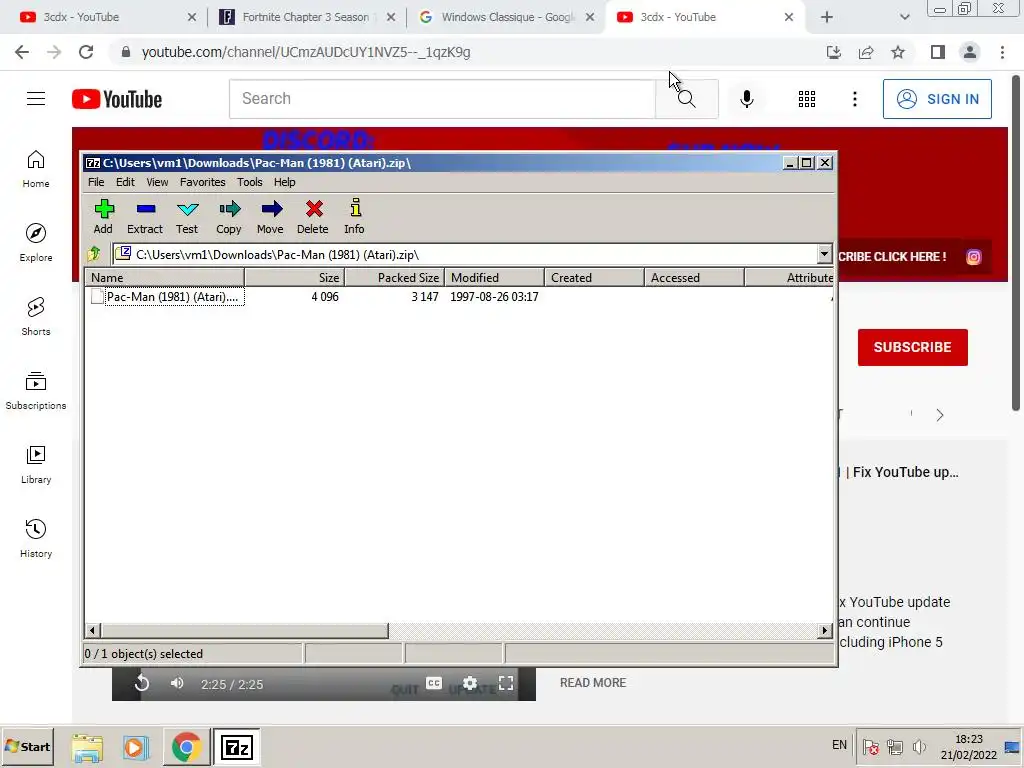Viewport: 1024px width, 768px height.
Task: Click the Test toolbar icon in 7-Zip
Action: click(187, 216)
